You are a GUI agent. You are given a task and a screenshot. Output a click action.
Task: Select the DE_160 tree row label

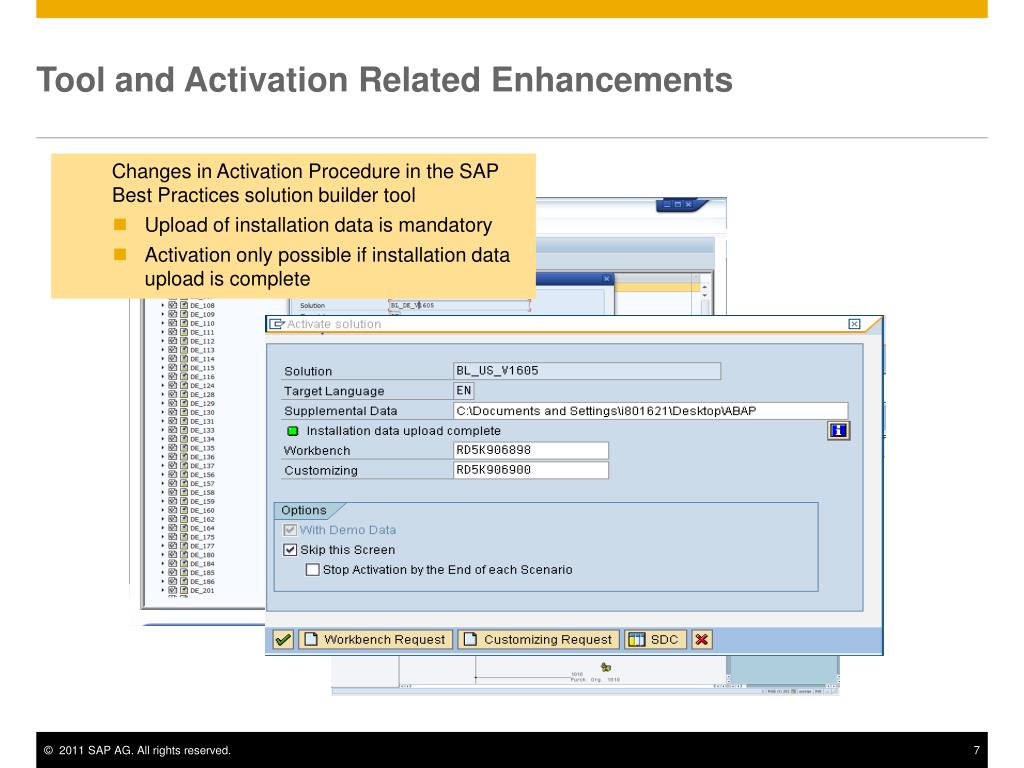click(202, 511)
